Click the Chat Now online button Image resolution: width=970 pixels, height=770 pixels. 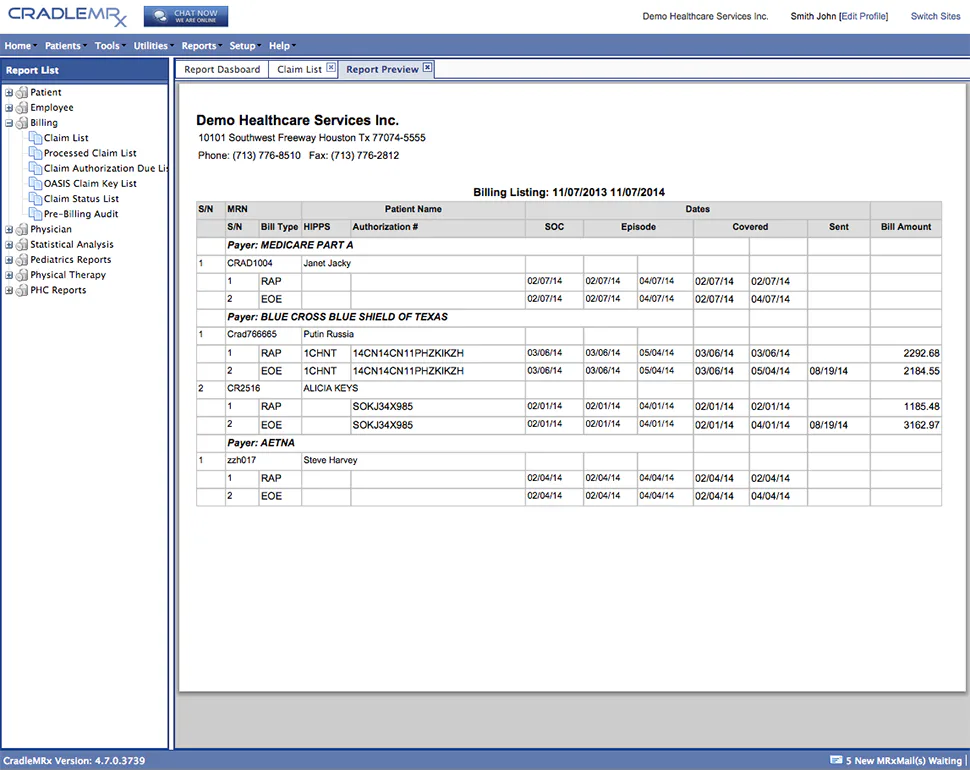(x=186, y=16)
